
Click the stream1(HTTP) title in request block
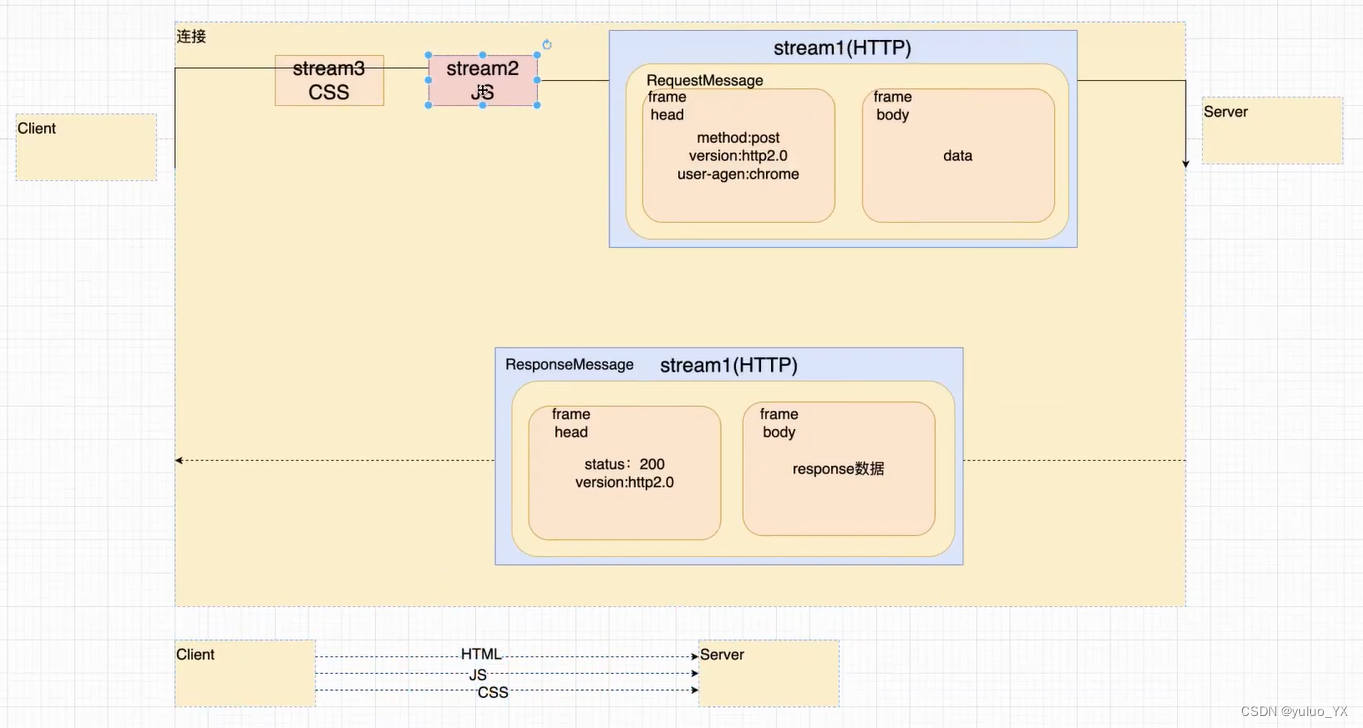tap(842, 48)
